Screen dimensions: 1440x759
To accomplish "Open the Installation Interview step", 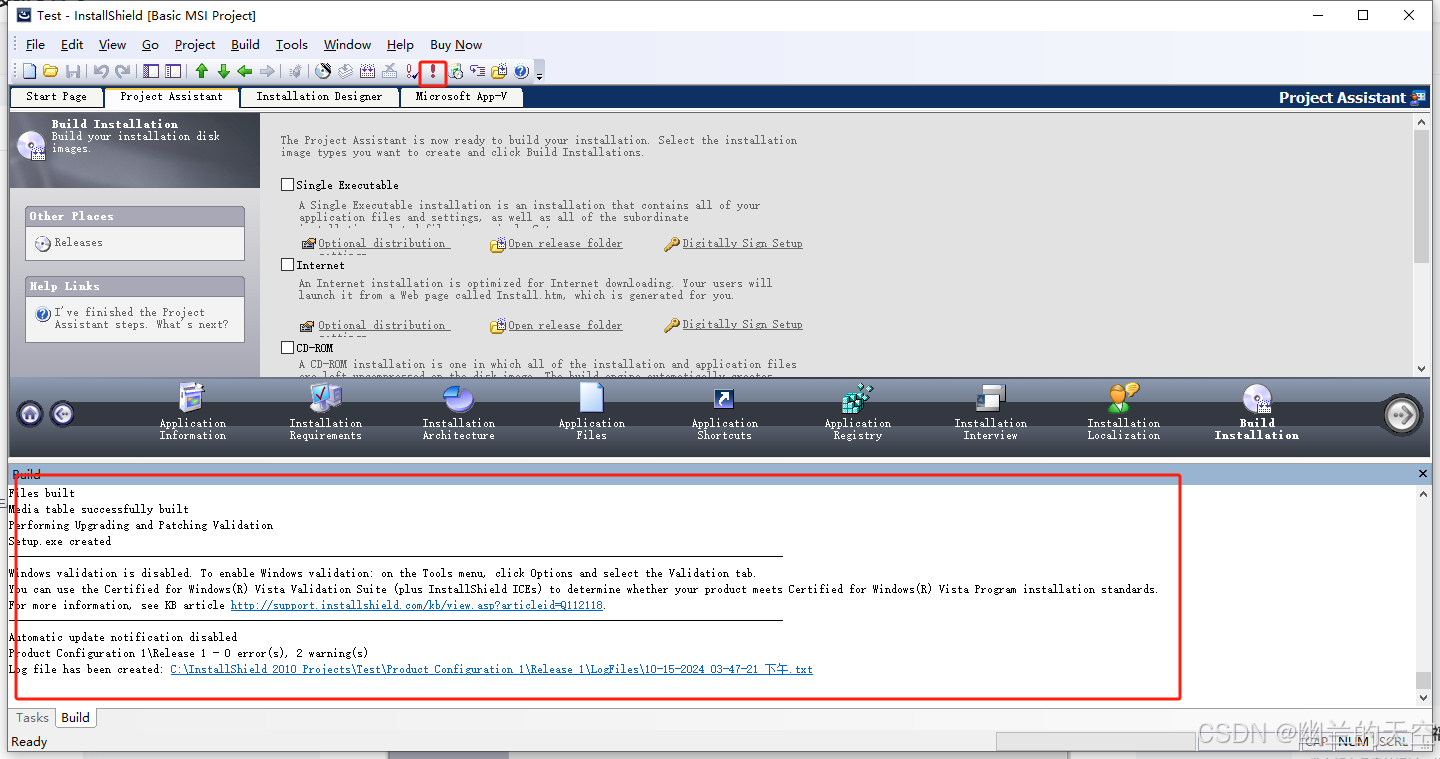I will click(x=991, y=412).
